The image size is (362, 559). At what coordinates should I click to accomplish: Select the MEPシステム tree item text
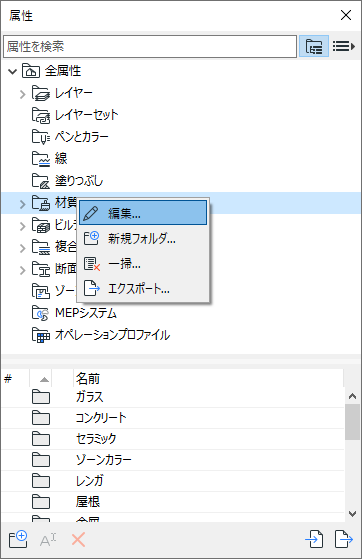point(86,313)
